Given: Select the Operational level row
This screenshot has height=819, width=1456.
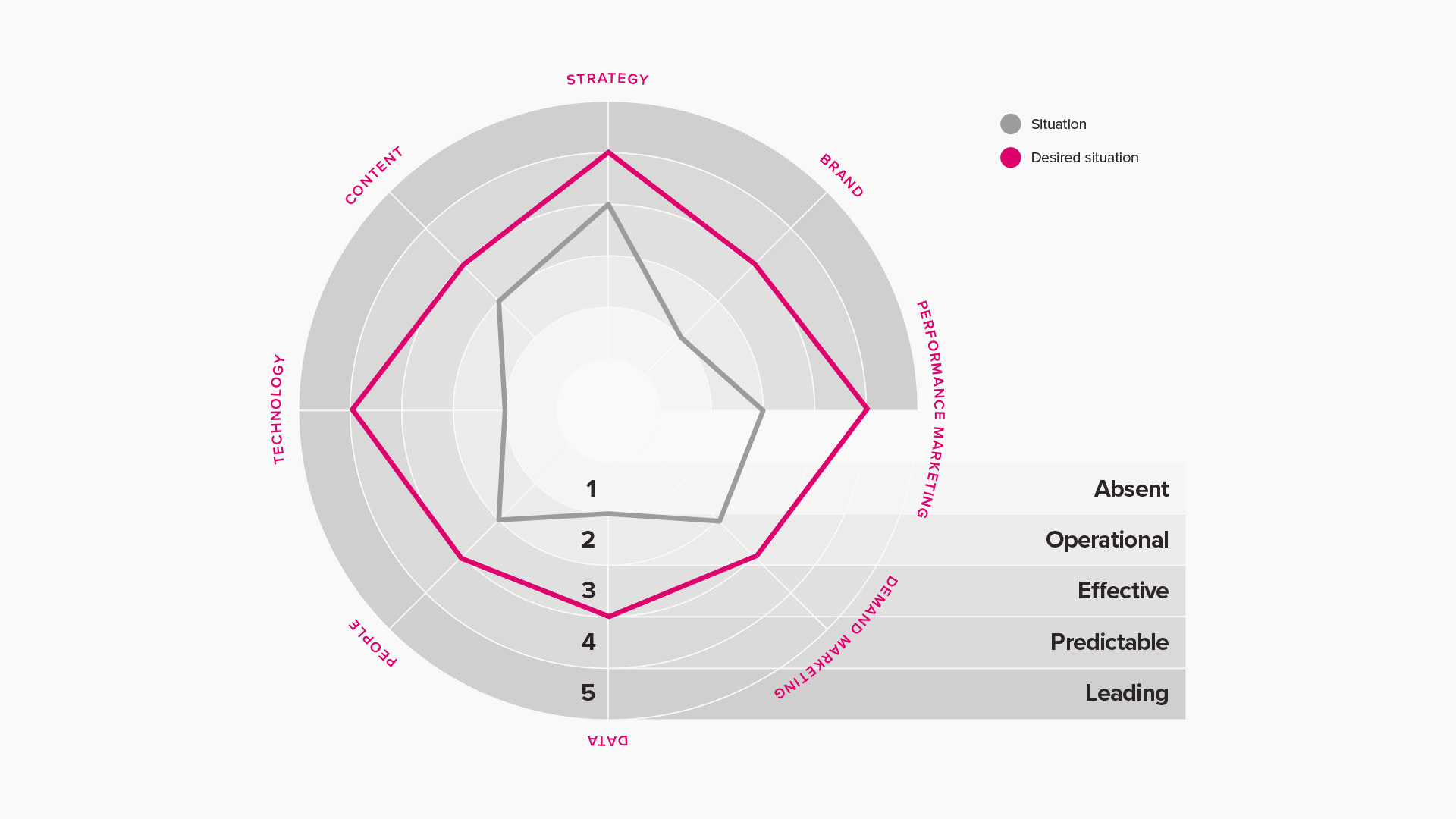Looking at the screenshot, I should coord(896,540).
